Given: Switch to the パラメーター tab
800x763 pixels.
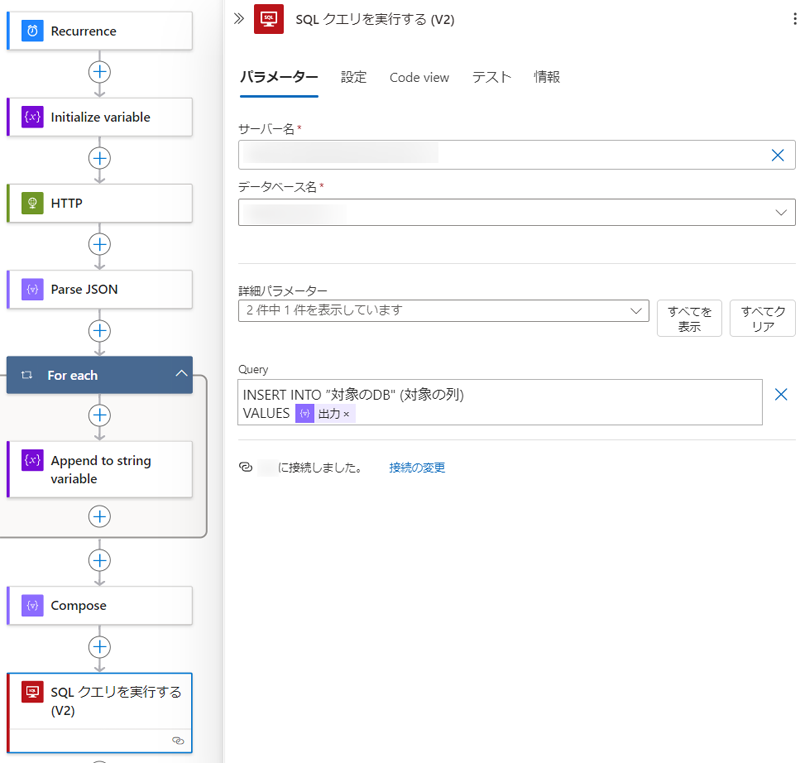Looking at the screenshot, I should point(279,77).
